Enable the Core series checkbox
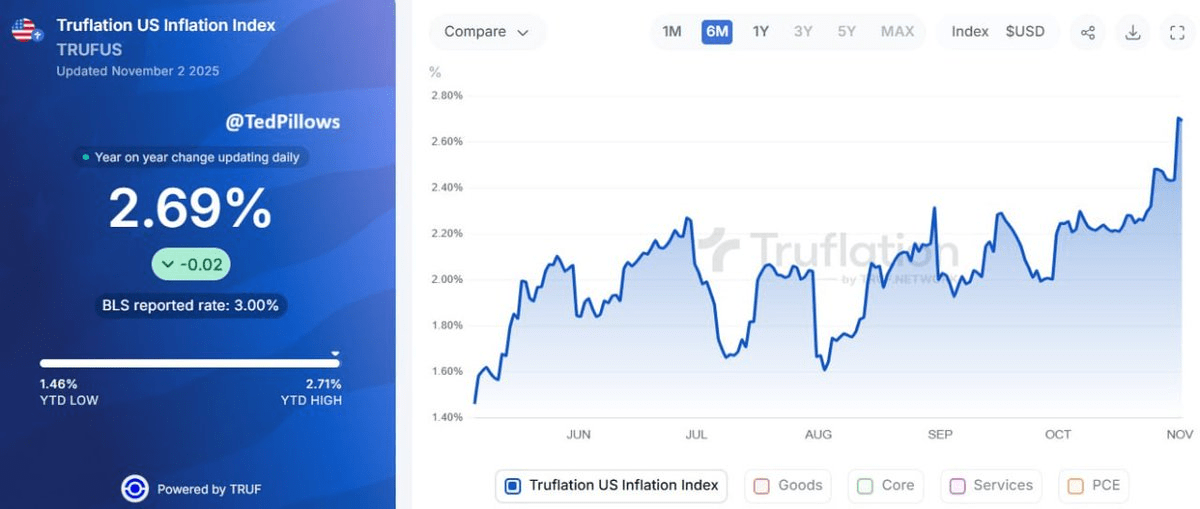Viewport: 1200px width, 509px height. 865,486
